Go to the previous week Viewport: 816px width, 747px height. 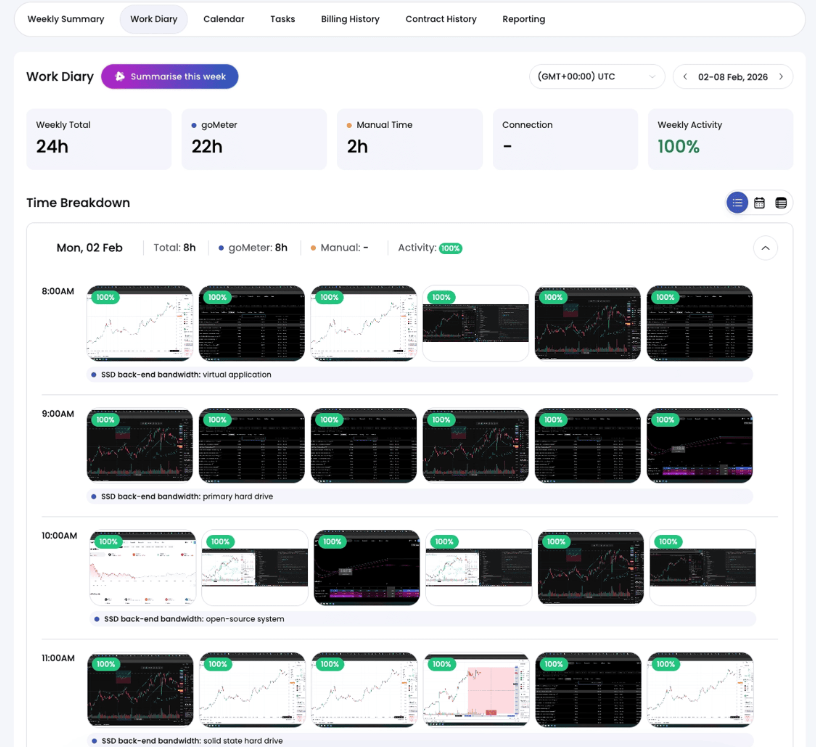tap(685, 77)
